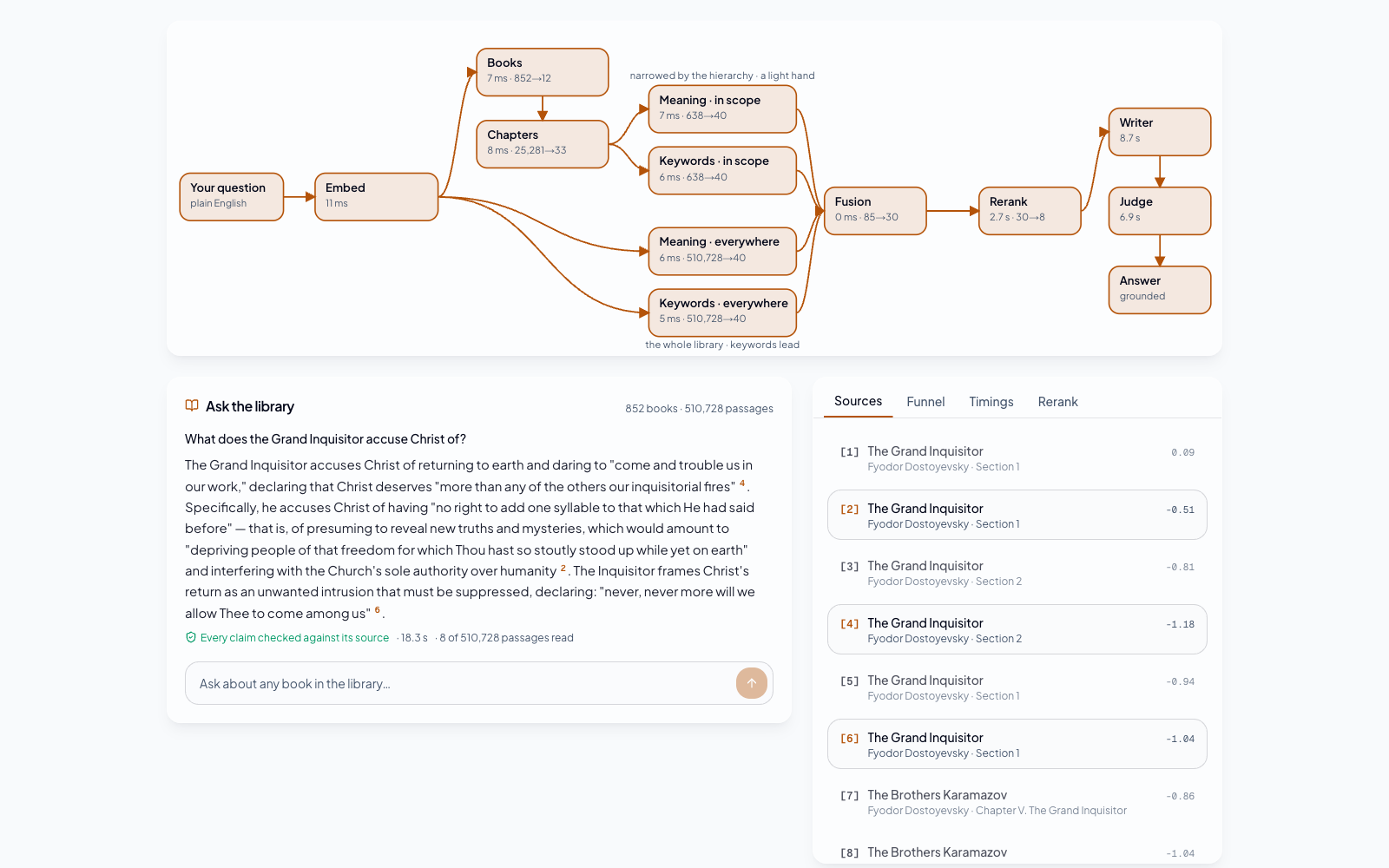Screen dimensions: 1389x868
Task: Focus the Ask about any book input field
Action: [x=478, y=683]
